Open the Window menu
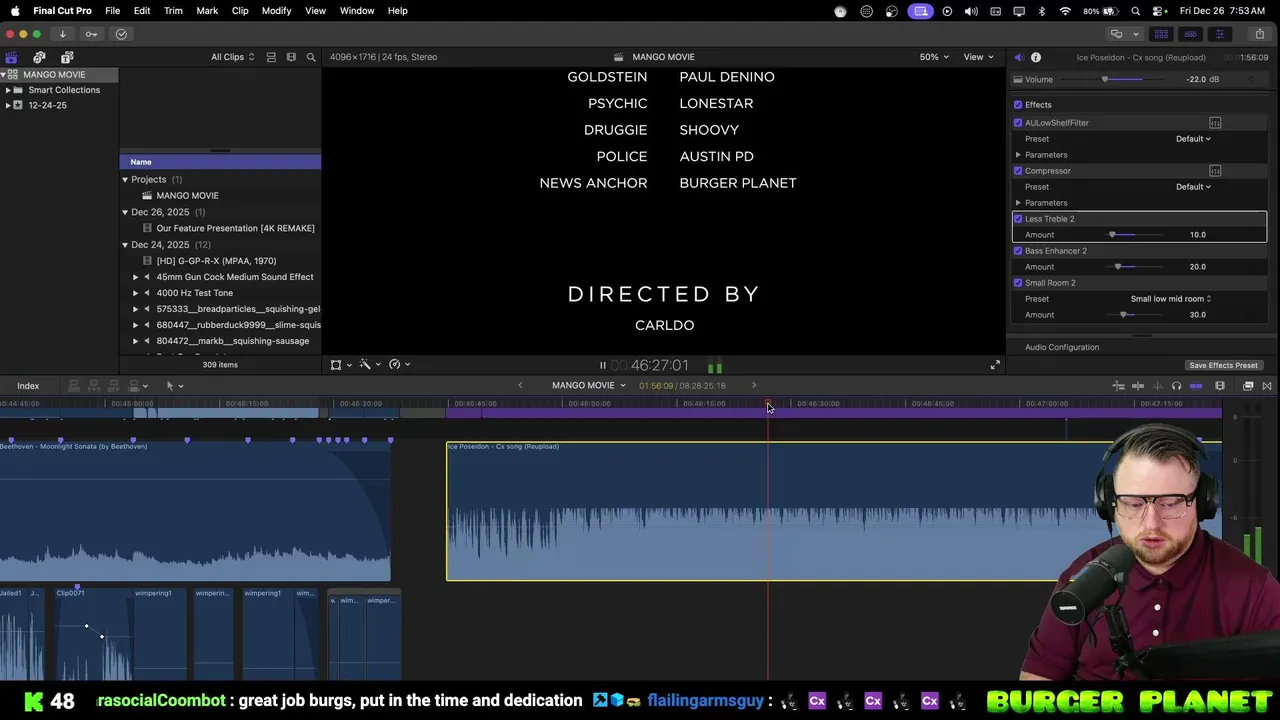1280x720 pixels. (357, 11)
